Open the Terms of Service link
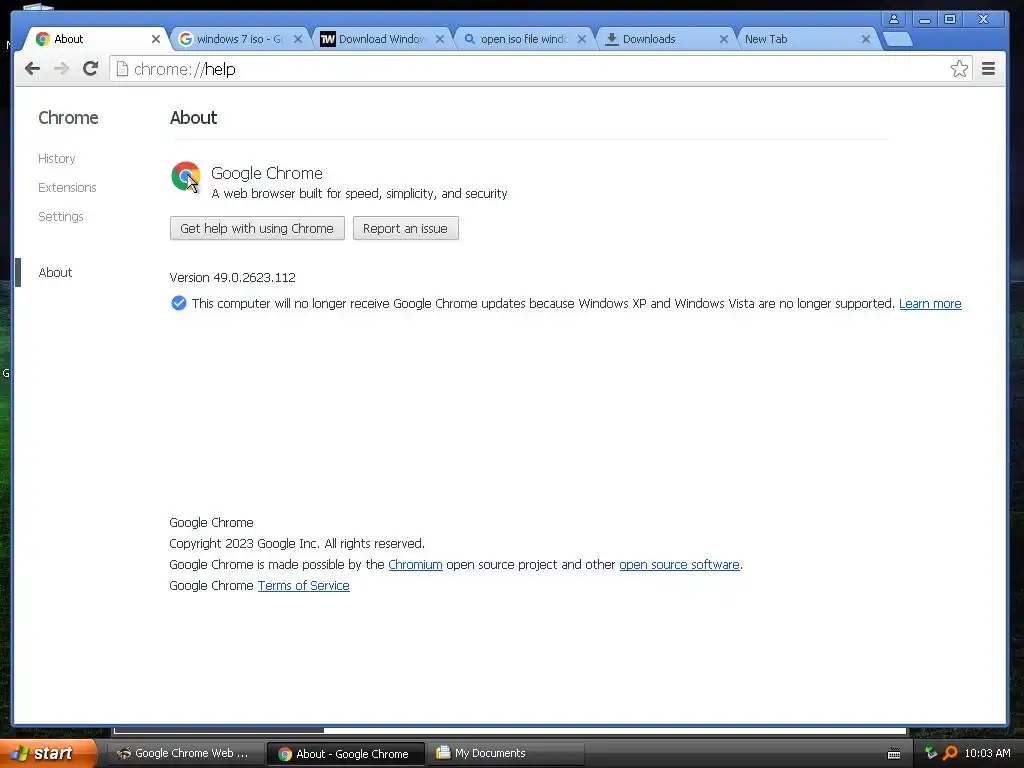Viewport: 1024px width, 768px height. tap(304, 585)
